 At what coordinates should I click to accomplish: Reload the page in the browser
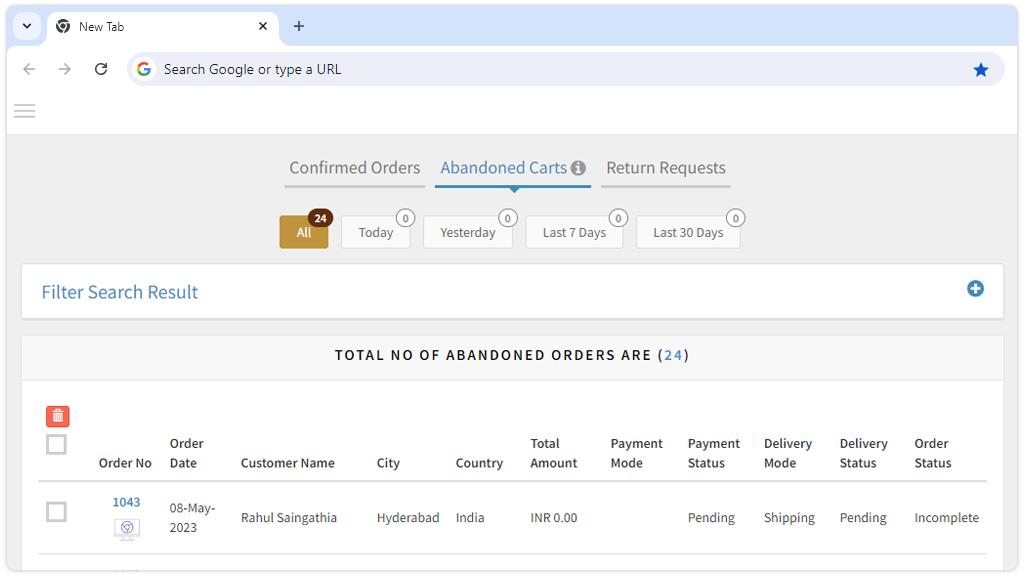click(x=101, y=69)
